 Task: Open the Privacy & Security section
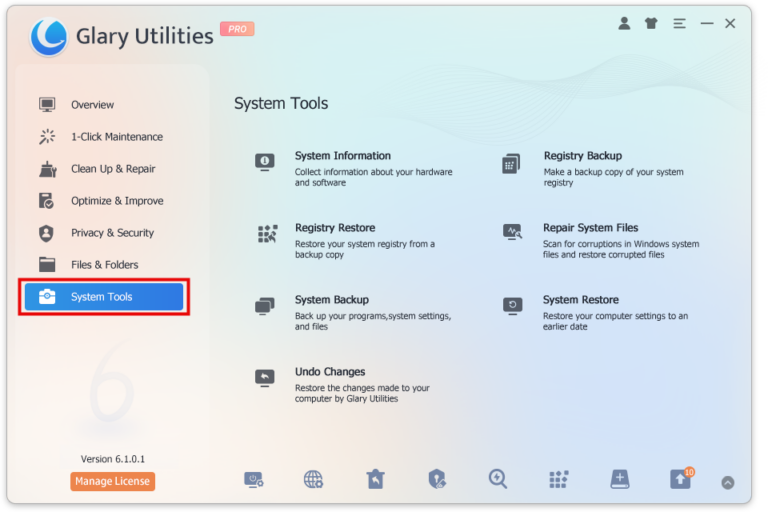112,233
